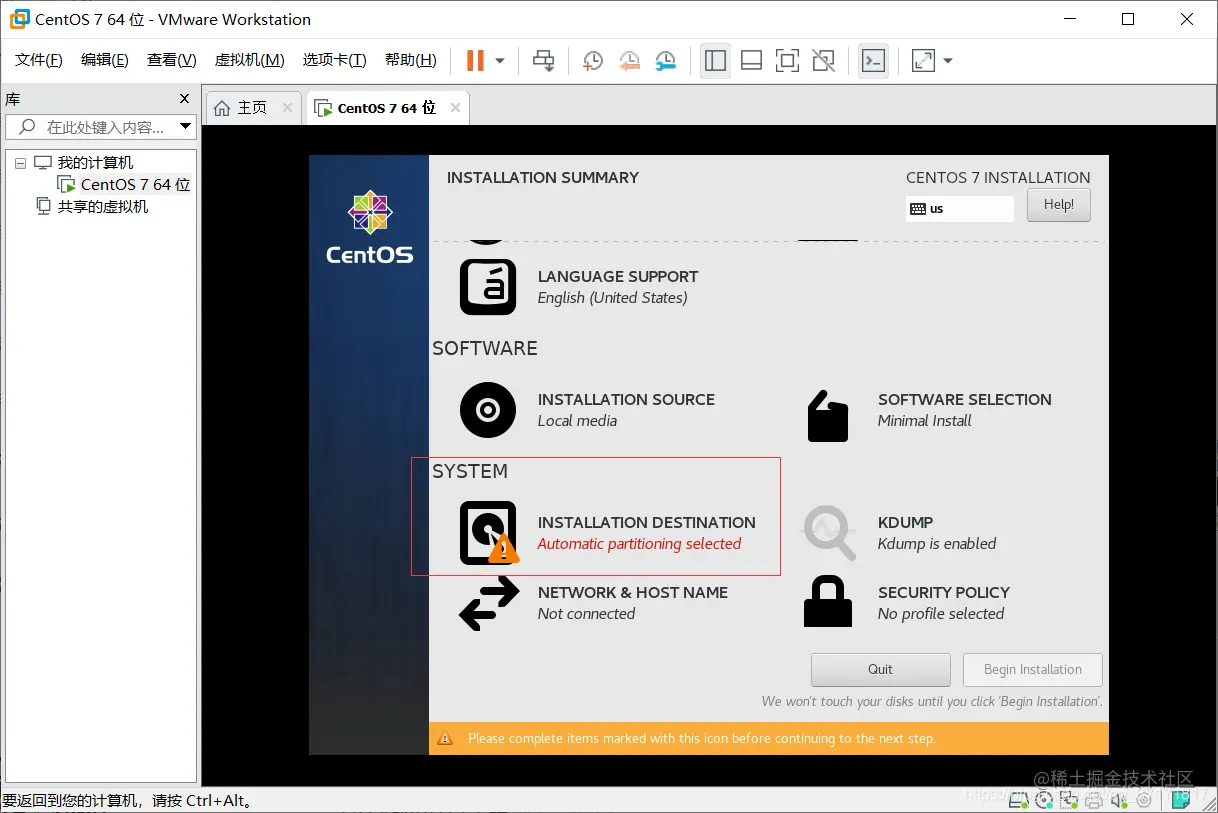The image size is (1218, 813).
Task: Close the library (库) panel
Action: tap(184, 98)
